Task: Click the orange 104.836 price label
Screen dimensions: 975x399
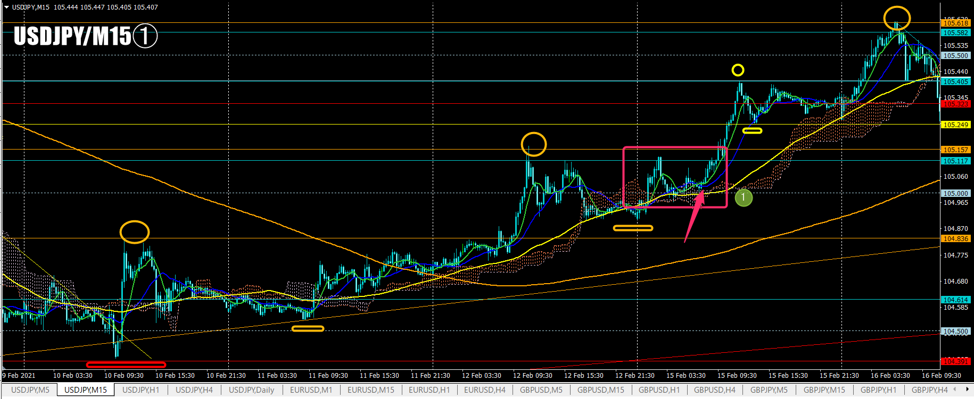Action: tap(956, 239)
